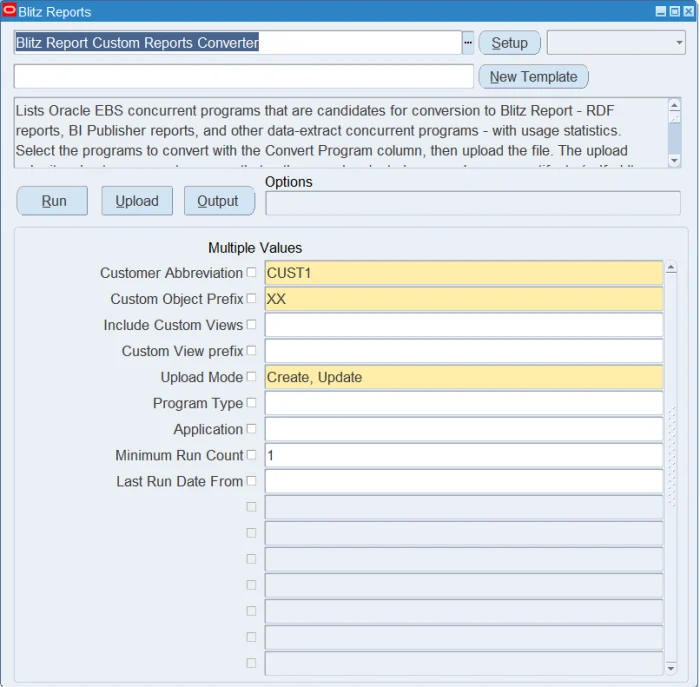Click the Include Custom Views field
The image size is (700, 687).
pos(464,325)
